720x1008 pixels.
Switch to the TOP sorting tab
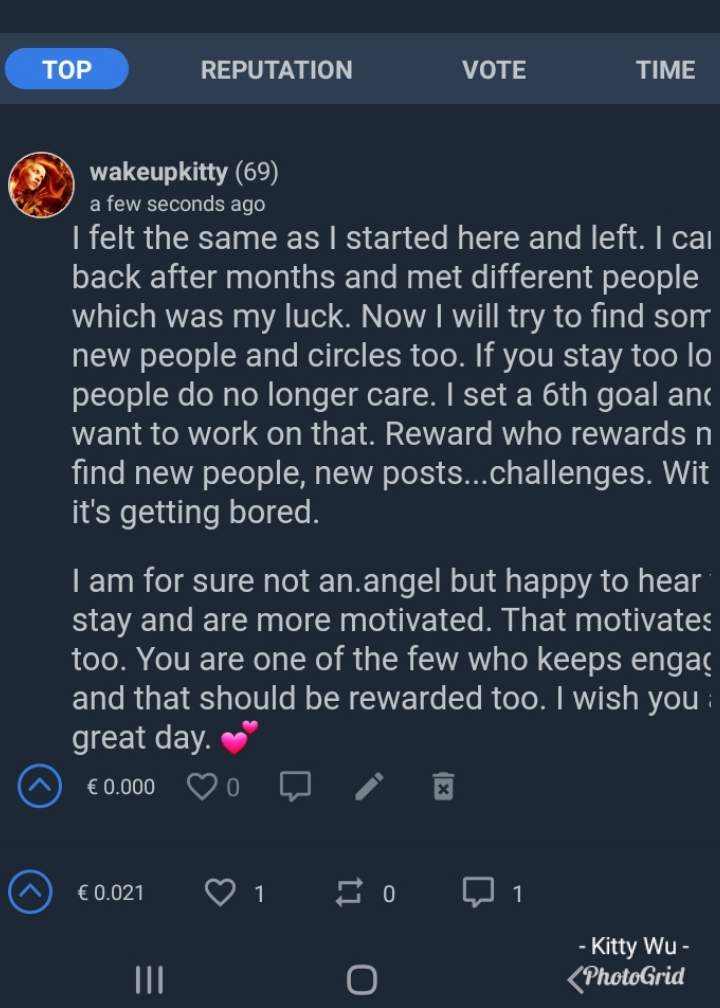click(67, 69)
